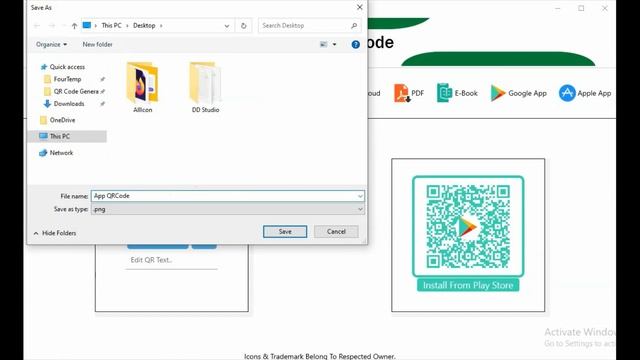Click the File name input field
Viewport: 640px width, 360px height.
(x=228, y=196)
